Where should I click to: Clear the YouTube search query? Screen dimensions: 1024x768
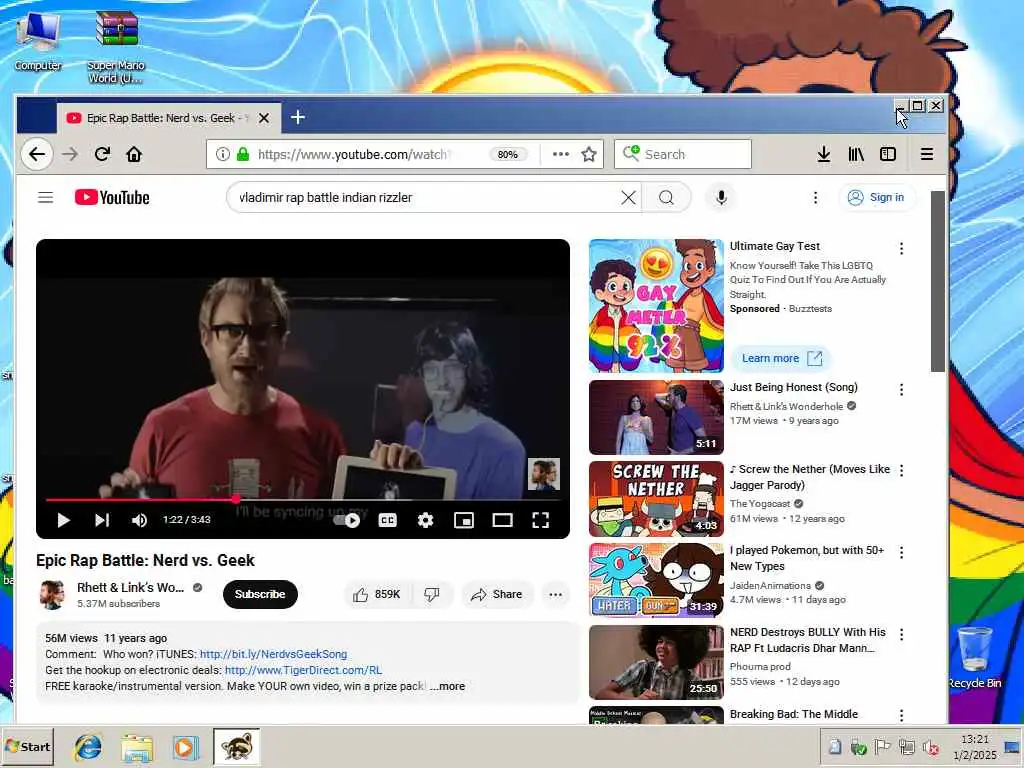628,197
